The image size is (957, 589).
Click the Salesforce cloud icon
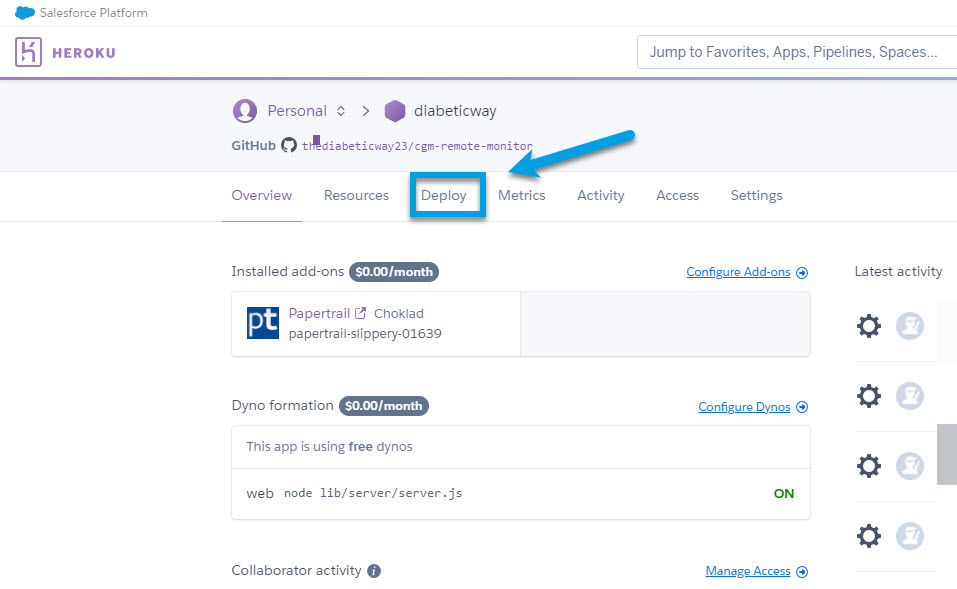25,13
